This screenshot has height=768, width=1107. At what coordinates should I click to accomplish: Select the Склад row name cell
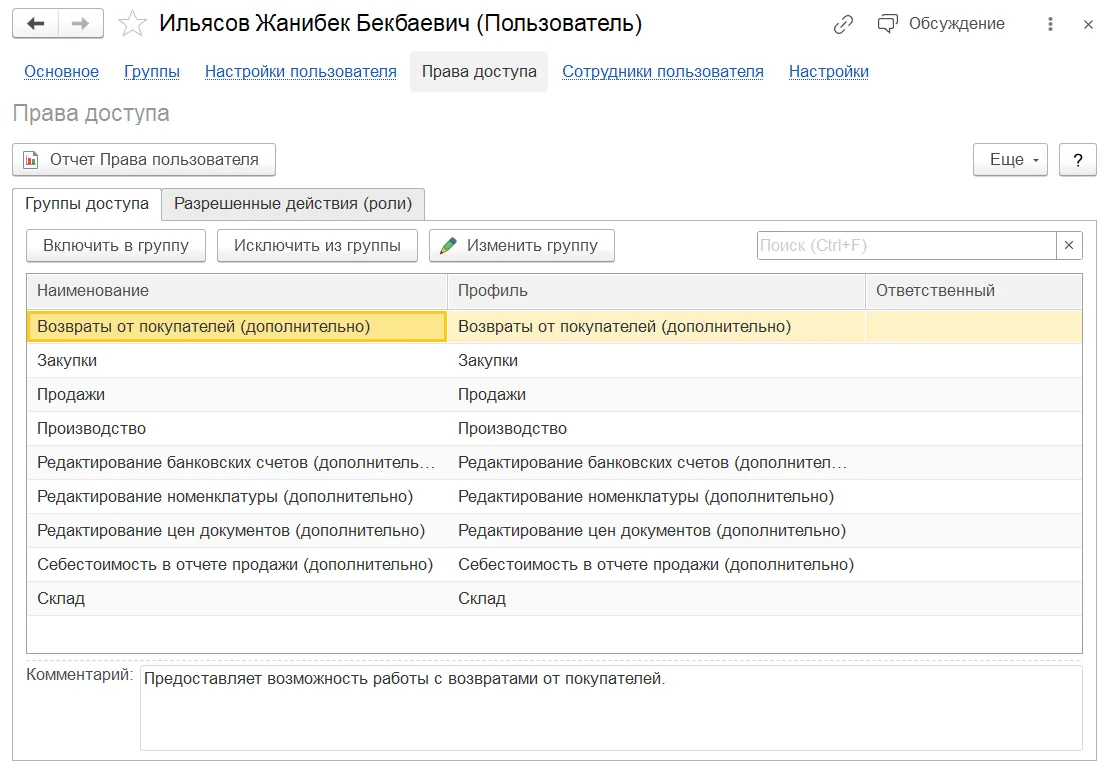pos(237,599)
